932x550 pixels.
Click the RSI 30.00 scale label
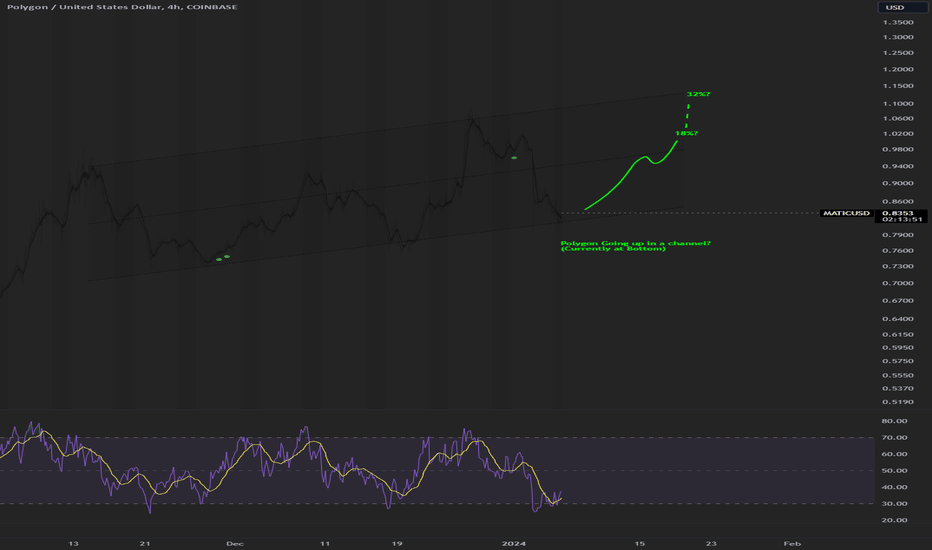click(895, 504)
